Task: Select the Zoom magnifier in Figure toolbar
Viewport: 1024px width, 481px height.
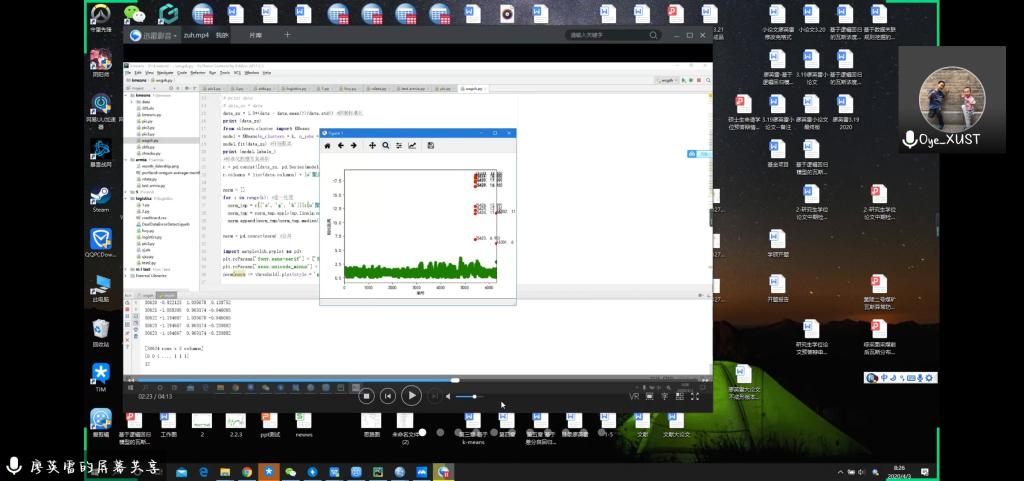Action: pos(385,146)
